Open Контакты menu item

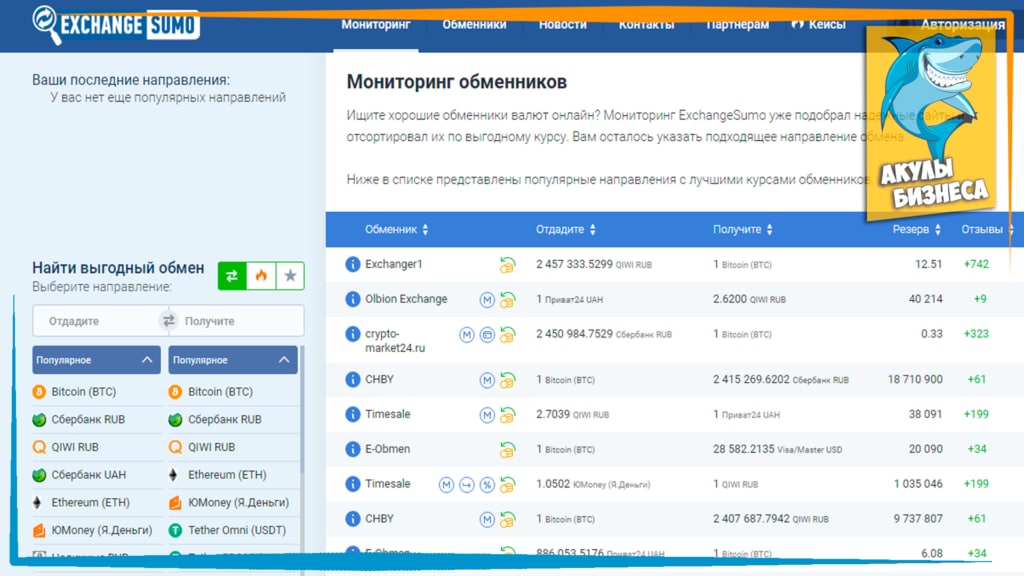click(646, 25)
